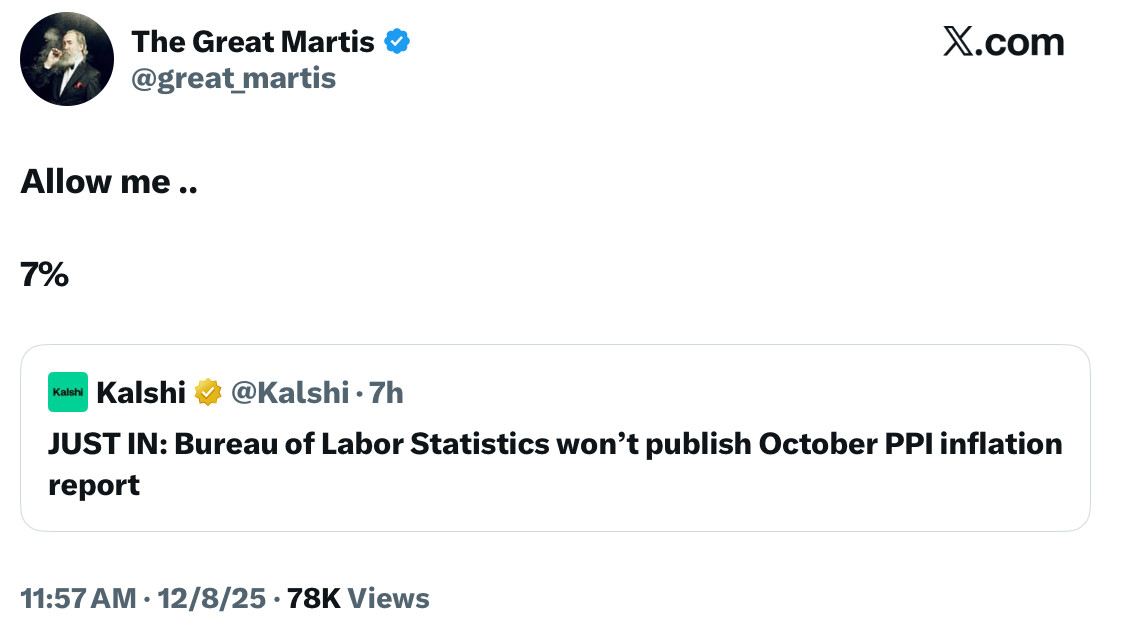
Task: Click the Kalshi green logo icon
Action: [68, 393]
